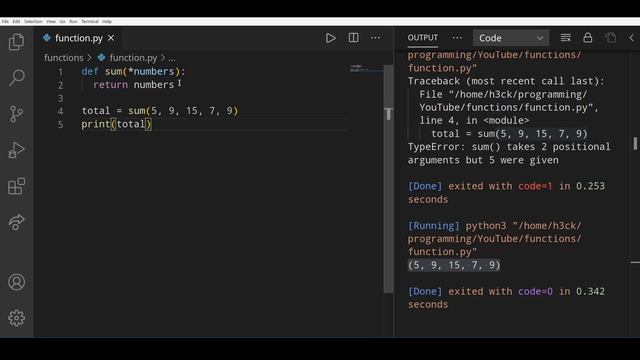Open the Run and Debug view
Screen dimensions: 640x360
click(x=16, y=150)
